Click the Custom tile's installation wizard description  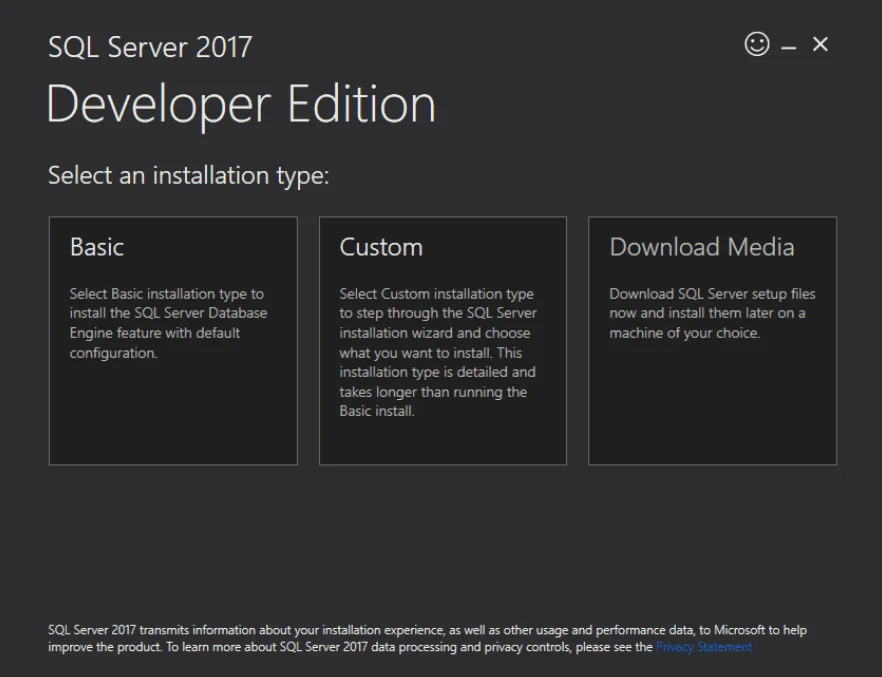tap(438, 352)
